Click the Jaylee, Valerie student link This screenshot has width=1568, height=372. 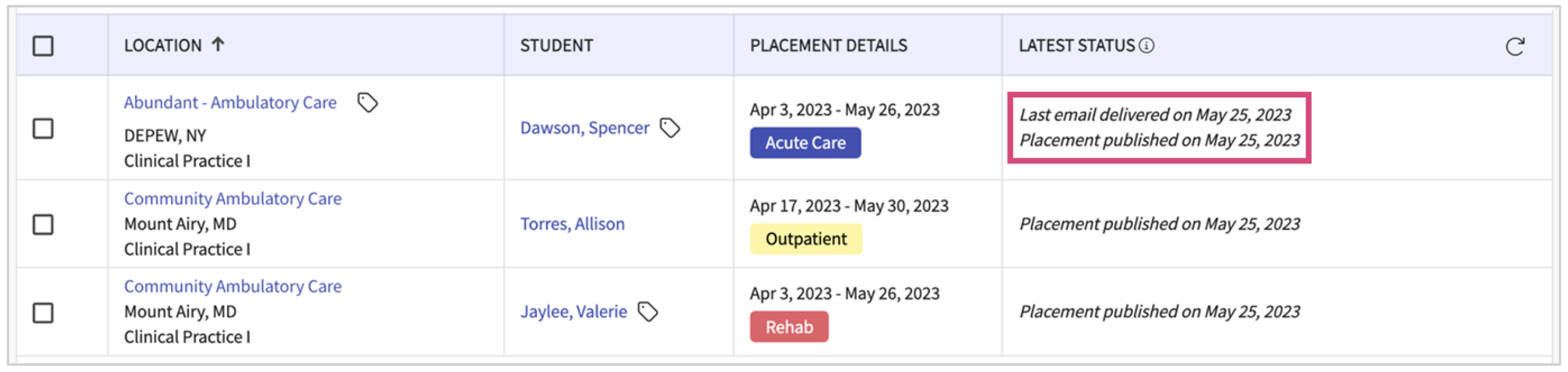click(573, 312)
